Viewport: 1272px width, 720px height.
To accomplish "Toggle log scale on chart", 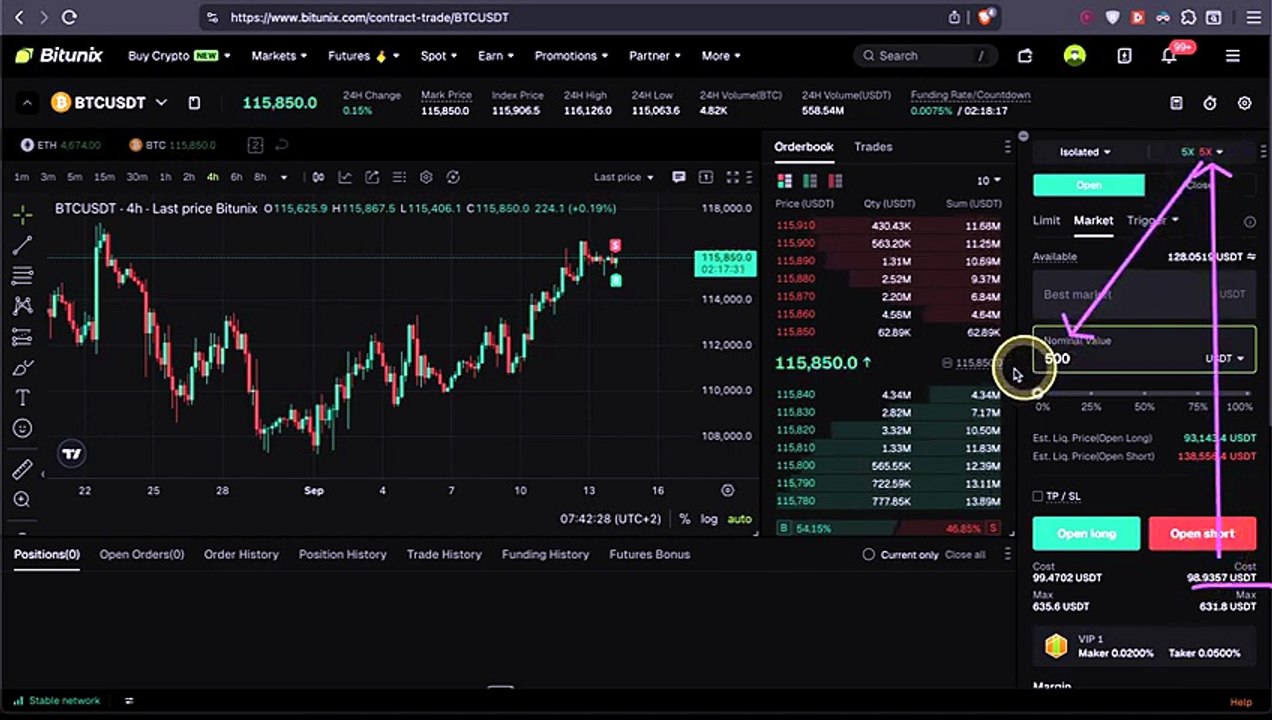I will point(709,519).
